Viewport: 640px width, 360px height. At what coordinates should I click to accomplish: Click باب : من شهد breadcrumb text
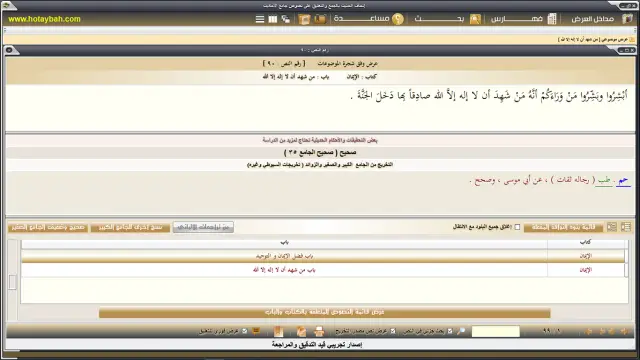pyautogui.click(x=296, y=77)
